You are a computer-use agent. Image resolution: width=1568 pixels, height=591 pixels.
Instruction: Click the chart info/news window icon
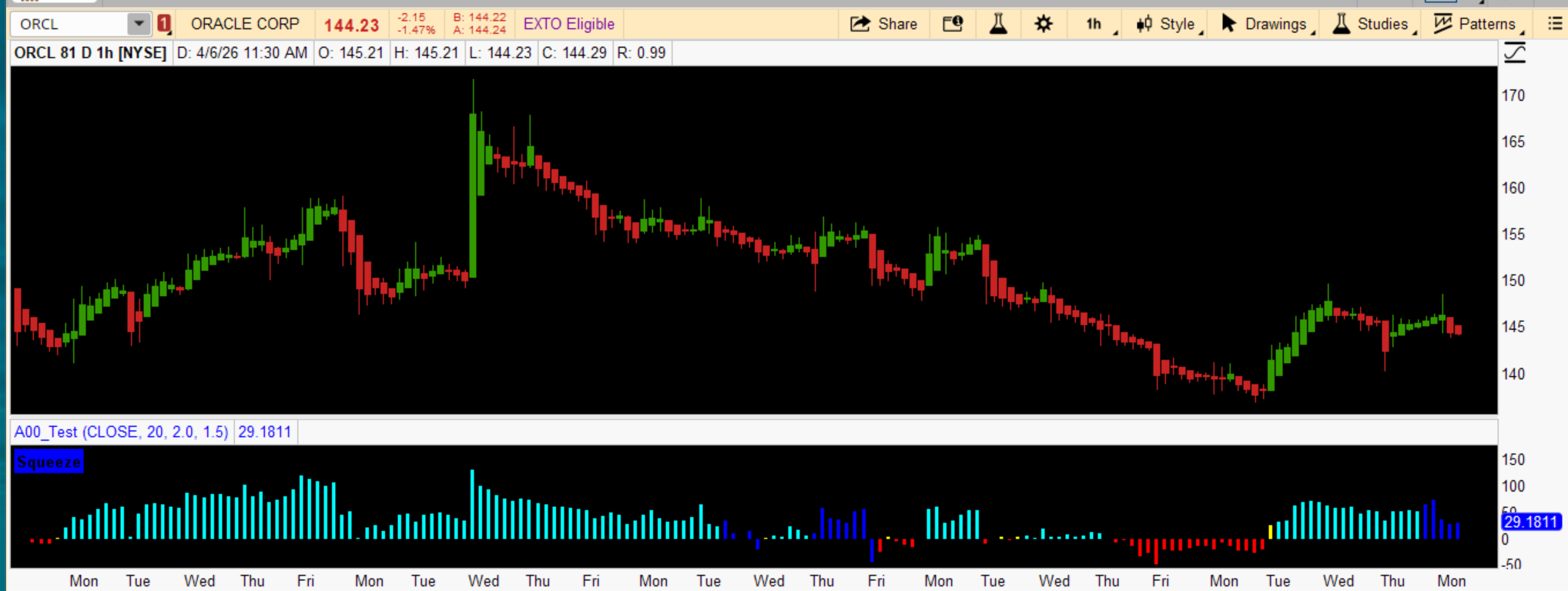click(953, 24)
